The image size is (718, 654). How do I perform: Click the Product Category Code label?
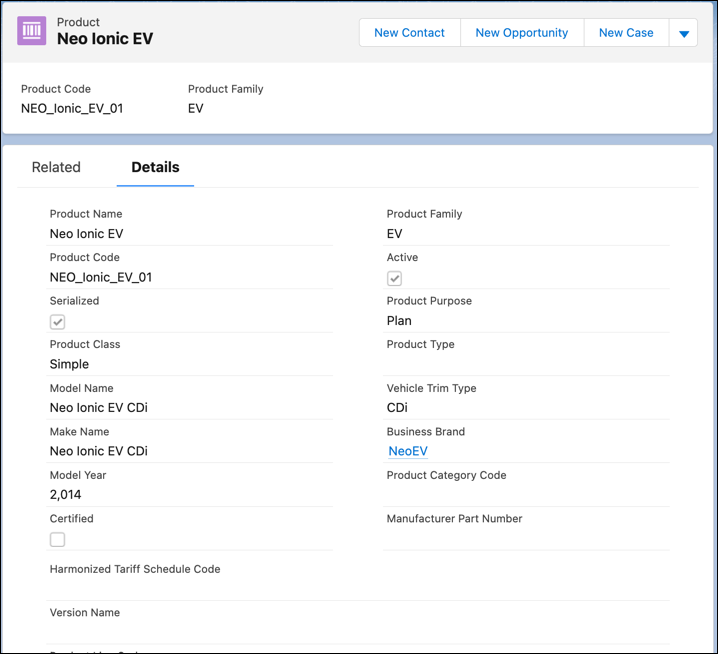click(x=446, y=475)
